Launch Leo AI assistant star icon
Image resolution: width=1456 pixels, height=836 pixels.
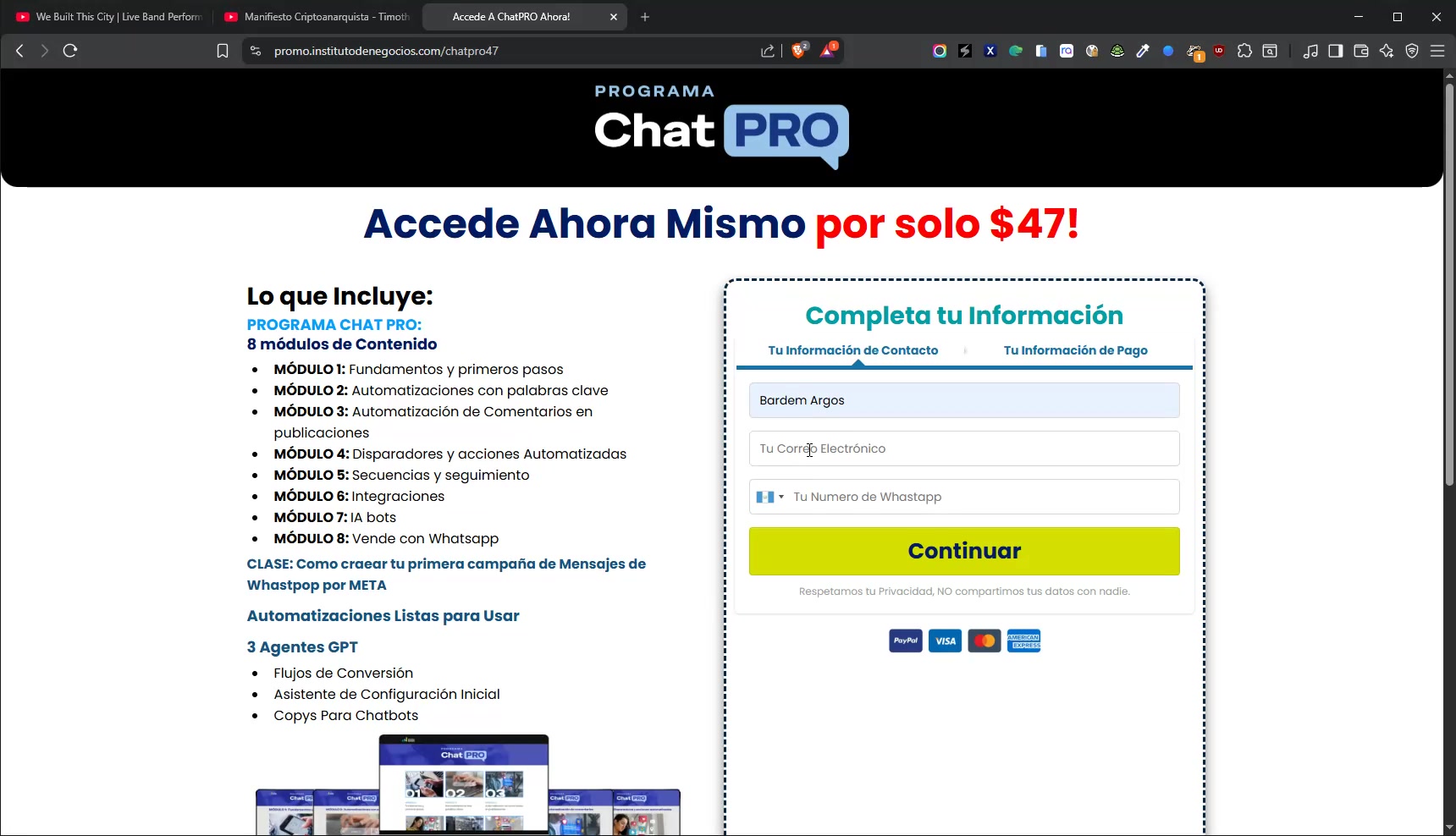(1387, 51)
